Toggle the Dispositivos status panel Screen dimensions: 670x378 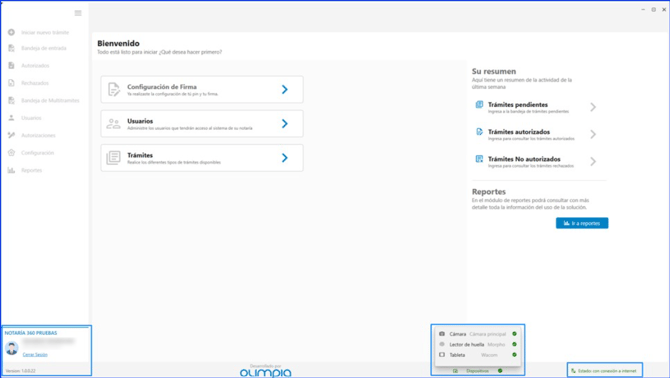(478, 371)
